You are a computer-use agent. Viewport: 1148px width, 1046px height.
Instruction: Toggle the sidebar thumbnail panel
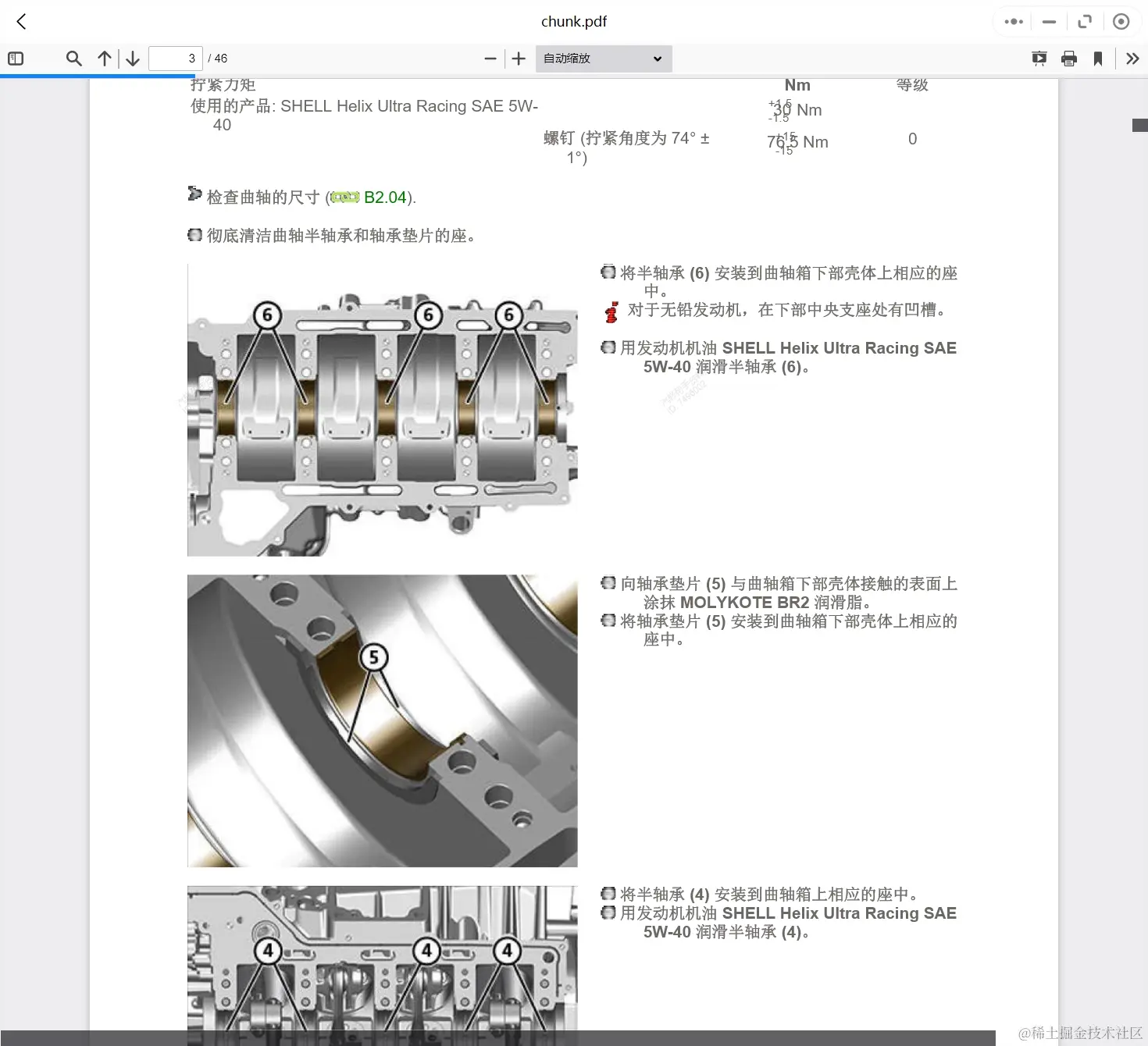tap(15, 58)
